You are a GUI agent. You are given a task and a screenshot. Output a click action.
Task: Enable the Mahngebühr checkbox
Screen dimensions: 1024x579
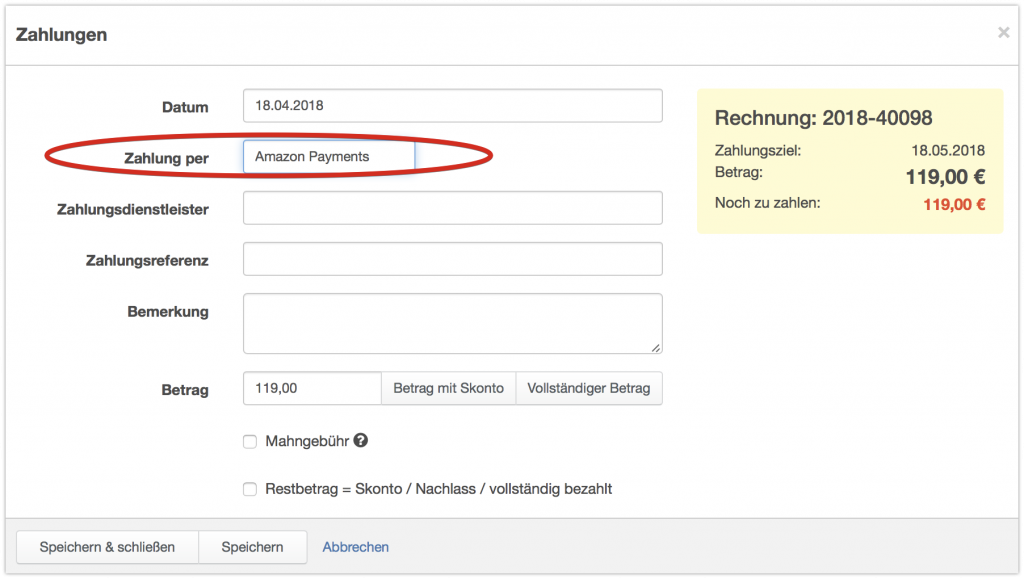[250, 442]
